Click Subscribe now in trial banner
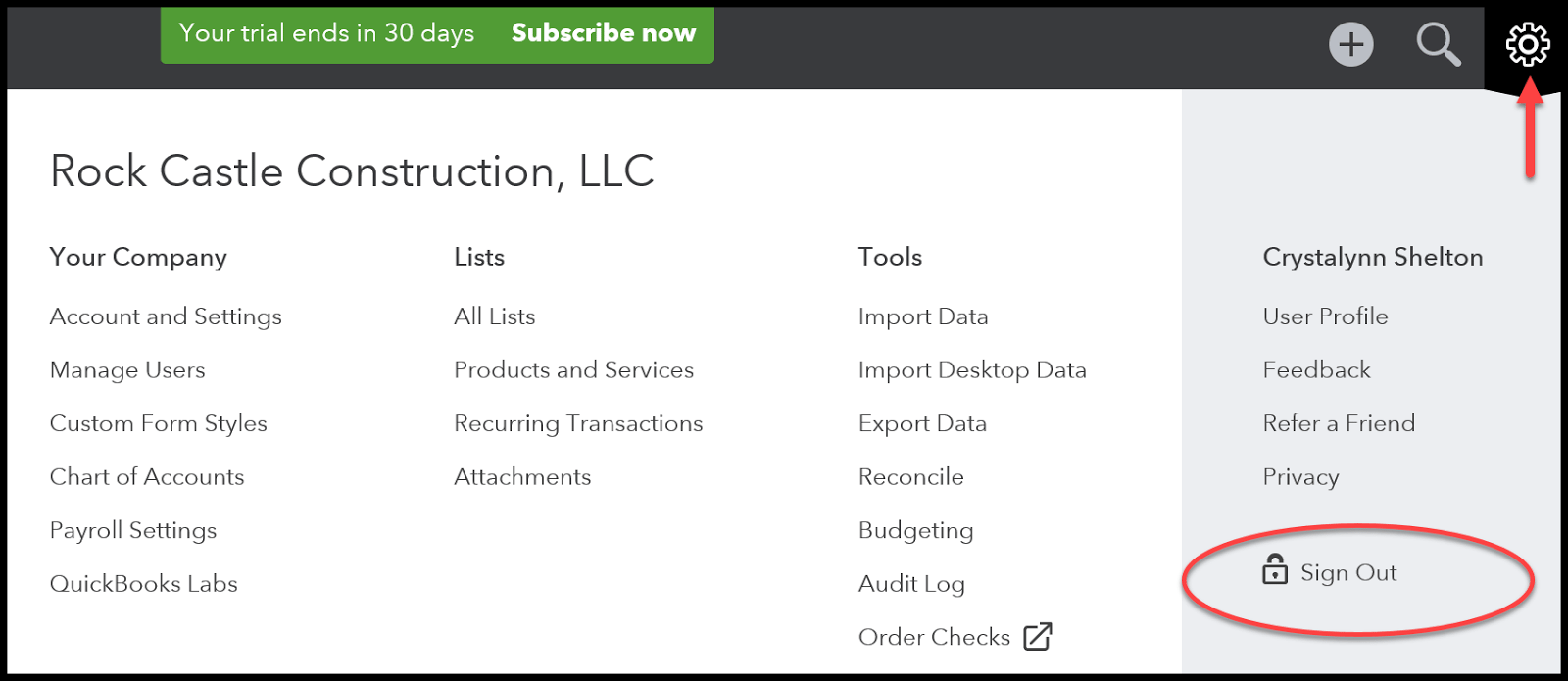Screen dimensions: 1568x681 pyautogui.click(x=604, y=33)
